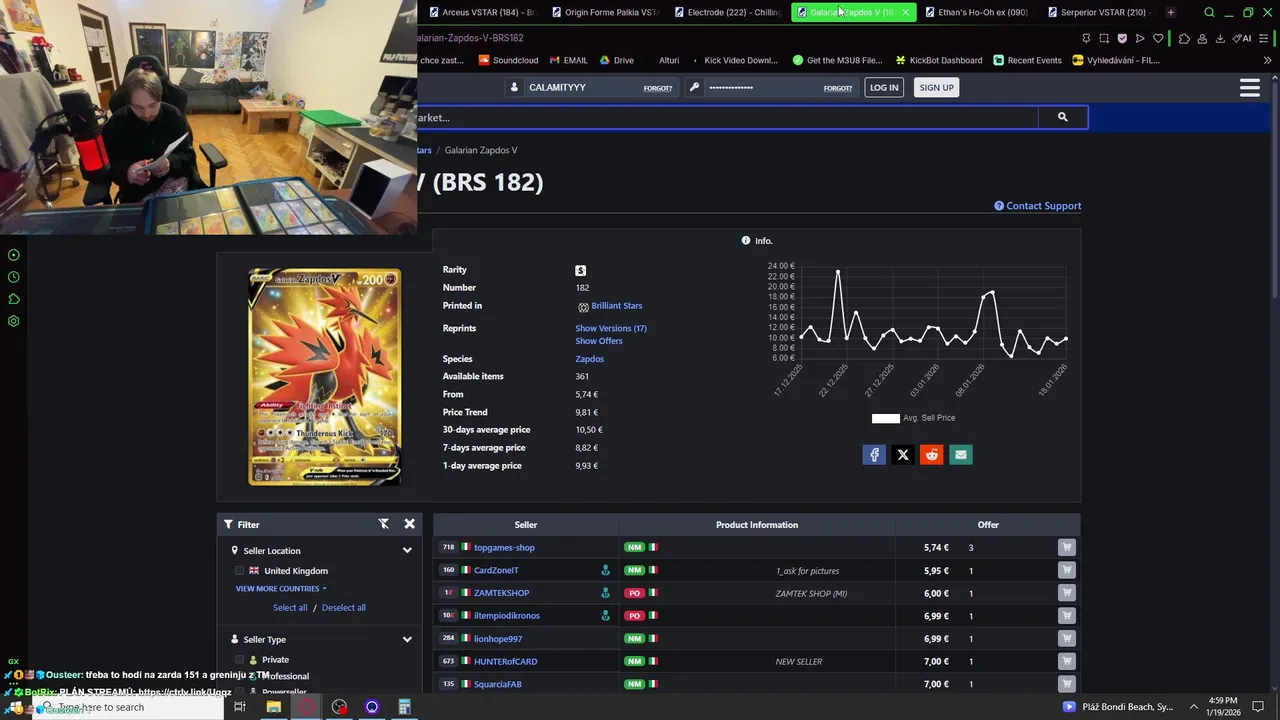
Task: Click the Contact Support link
Action: tap(1037, 206)
